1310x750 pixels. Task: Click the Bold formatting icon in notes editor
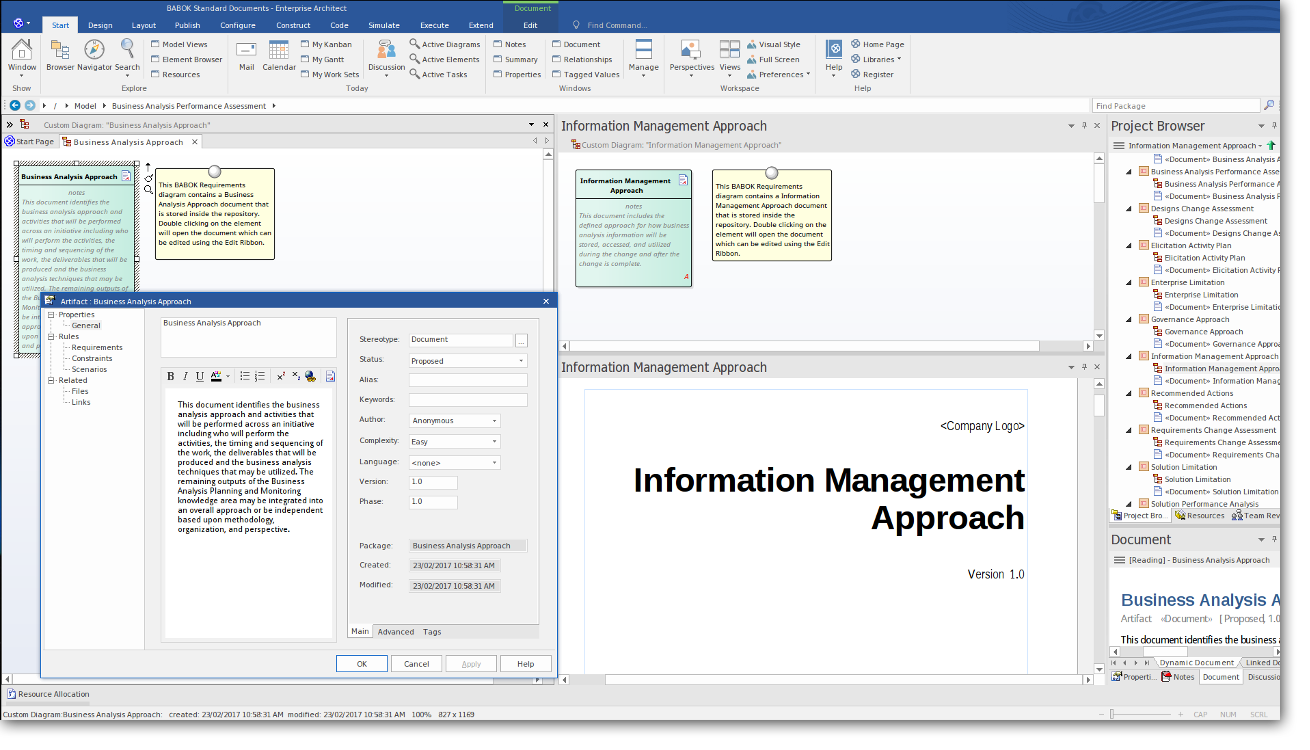click(171, 377)
